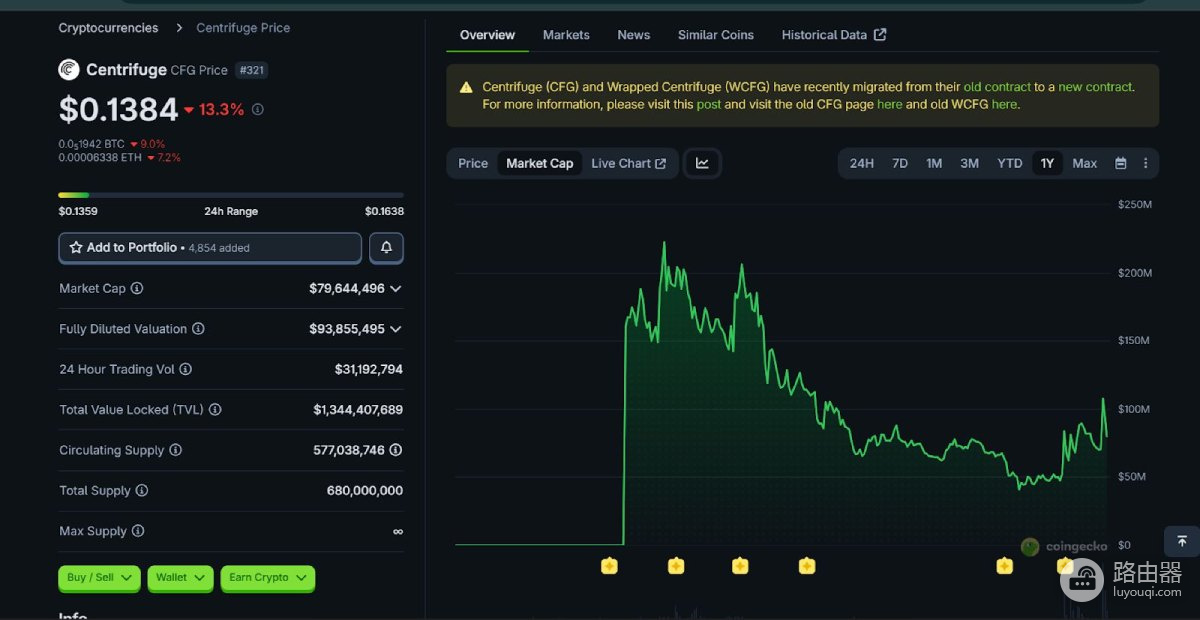The width and height of the screenshot is (1200, 620).
Task: Open the calendar date range picker icon
Action: point(1121,163)
